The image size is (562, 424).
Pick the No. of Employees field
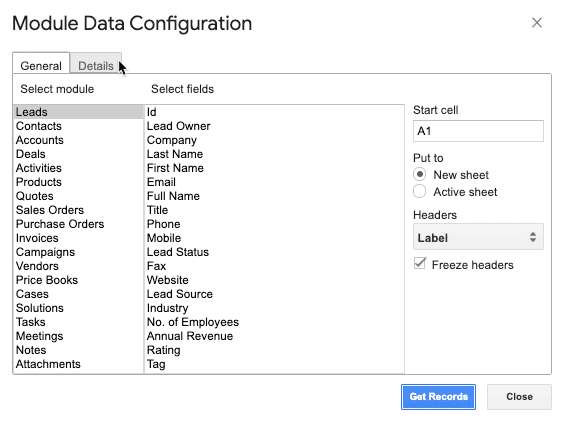tap(275, 322)
